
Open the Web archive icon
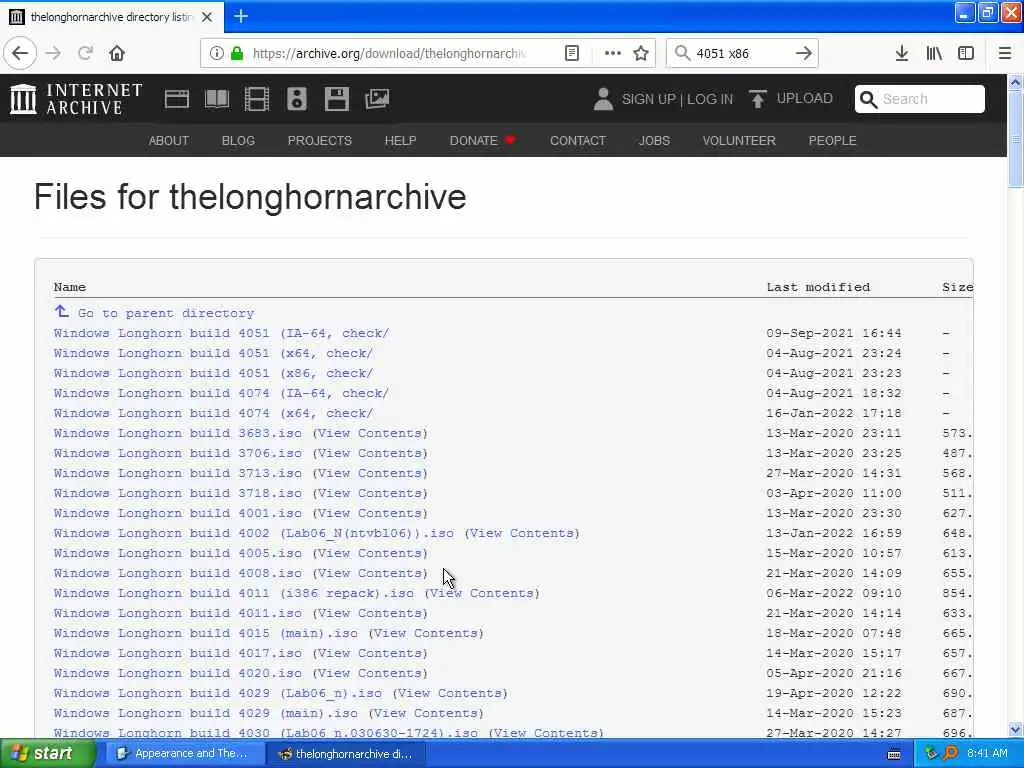(x=176, y=99)
